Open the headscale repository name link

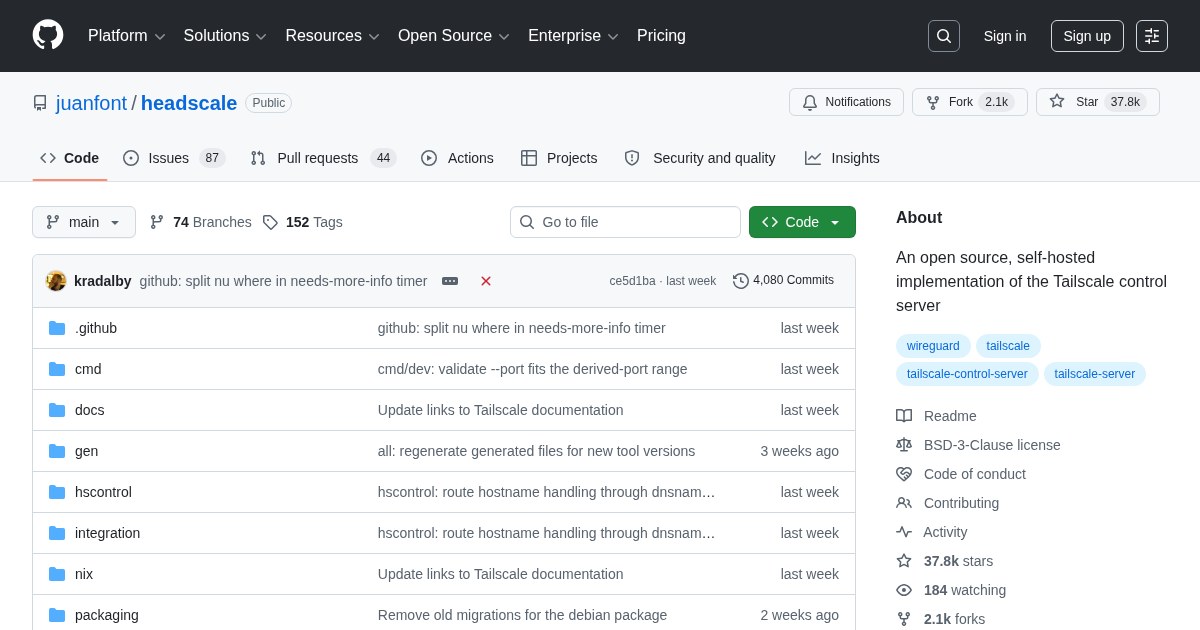point(189,103)
